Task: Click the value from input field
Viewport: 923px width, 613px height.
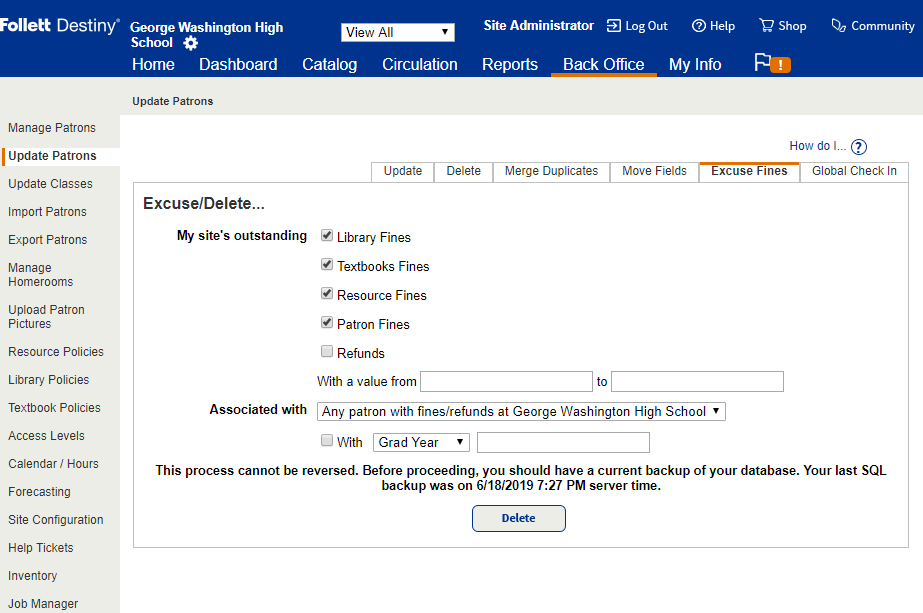Action: pyautogui.click(x=506, y=382)
